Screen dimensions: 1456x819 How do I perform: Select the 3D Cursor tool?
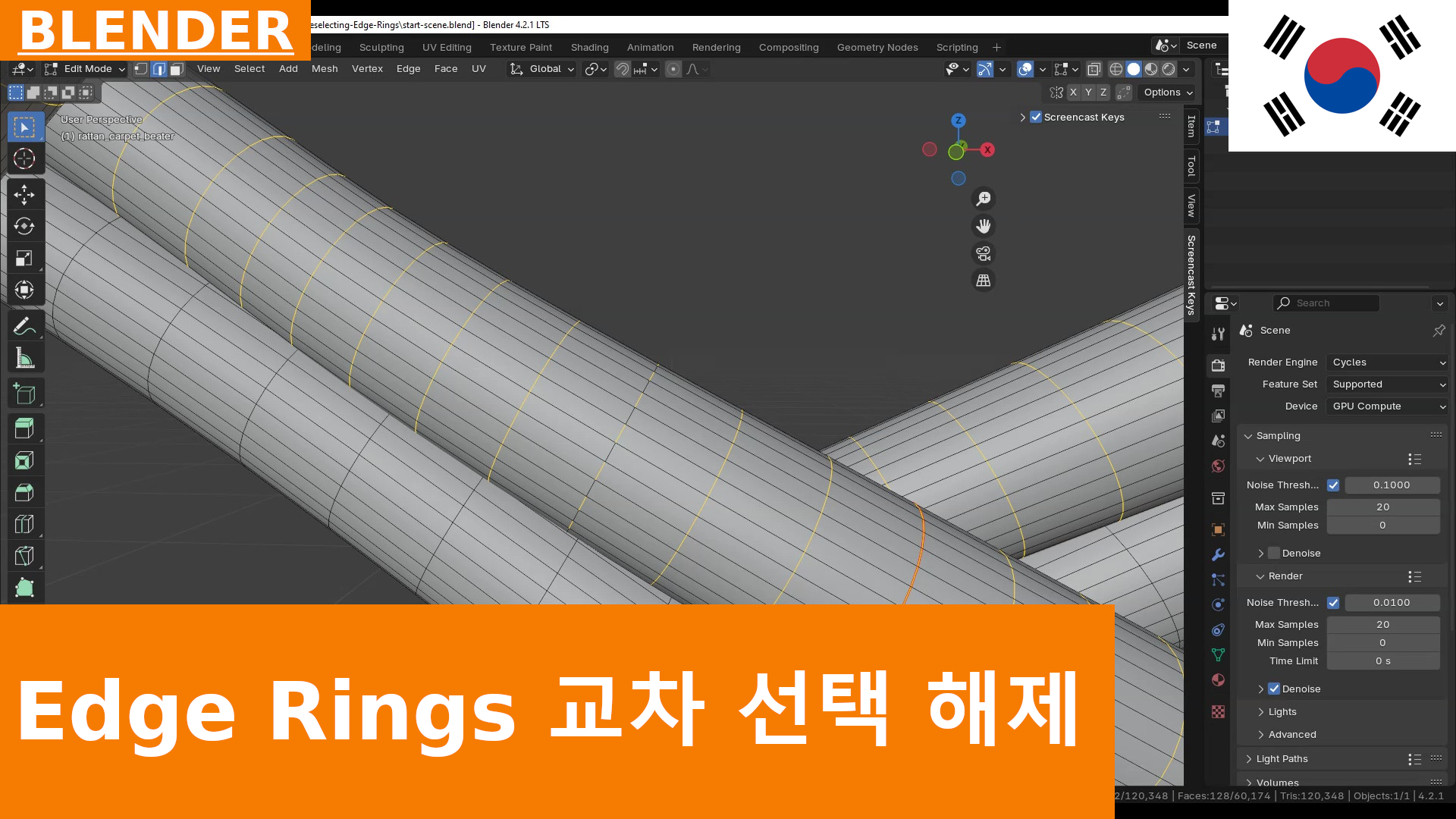24,158
